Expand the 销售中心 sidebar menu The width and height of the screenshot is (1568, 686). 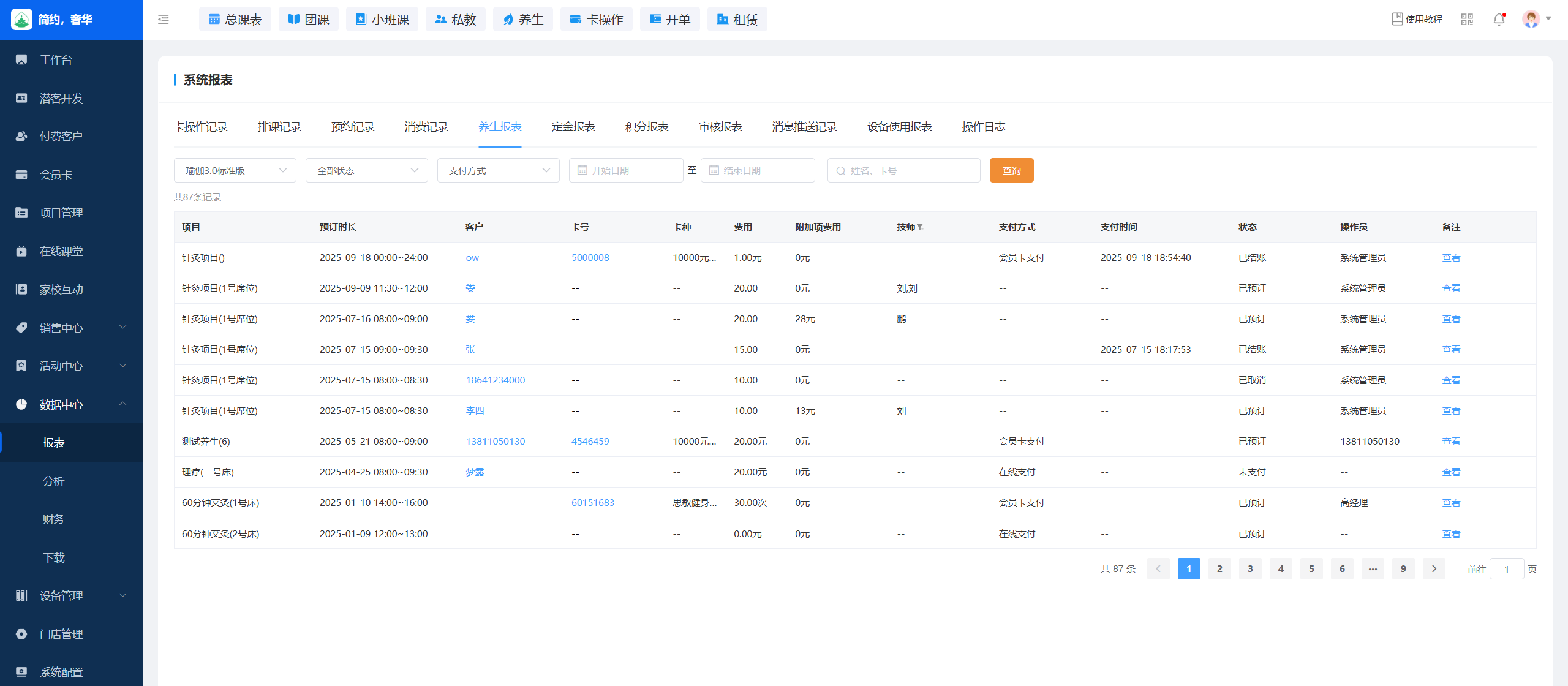point(71,328)
